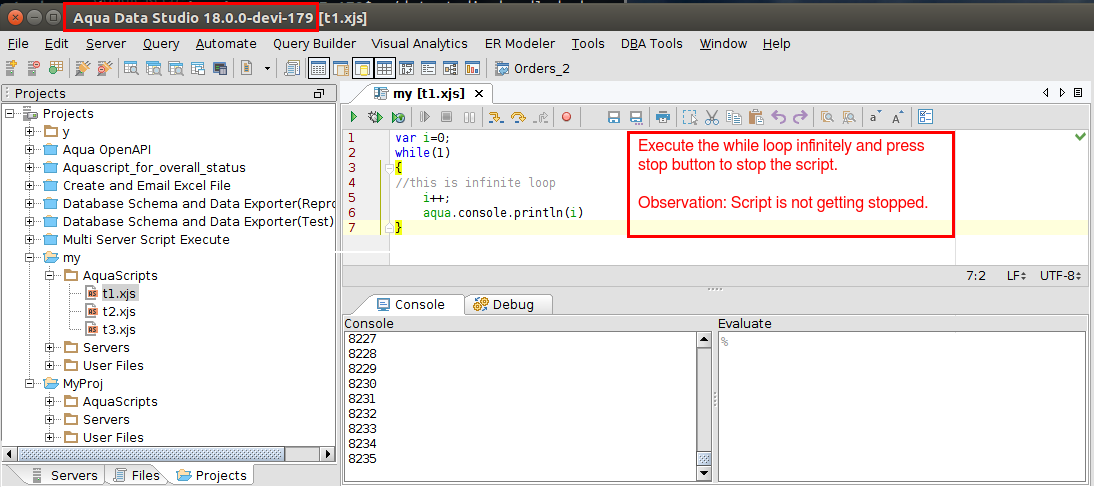Click the script scroll icon in main toolbar
This screenshot has width=1094, height=487.
click(293, 68)
